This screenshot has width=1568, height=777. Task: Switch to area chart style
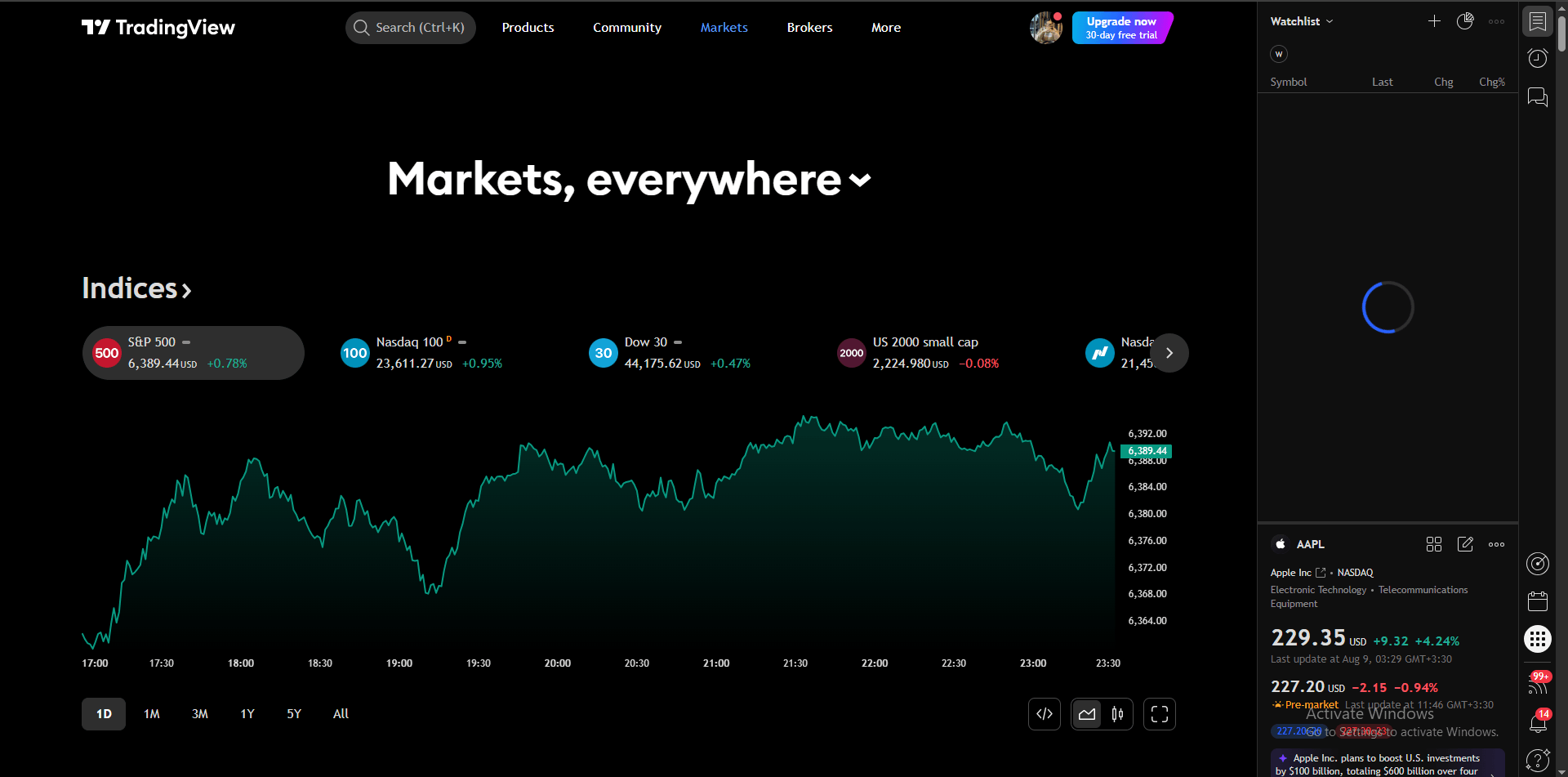click(1087, 714)
